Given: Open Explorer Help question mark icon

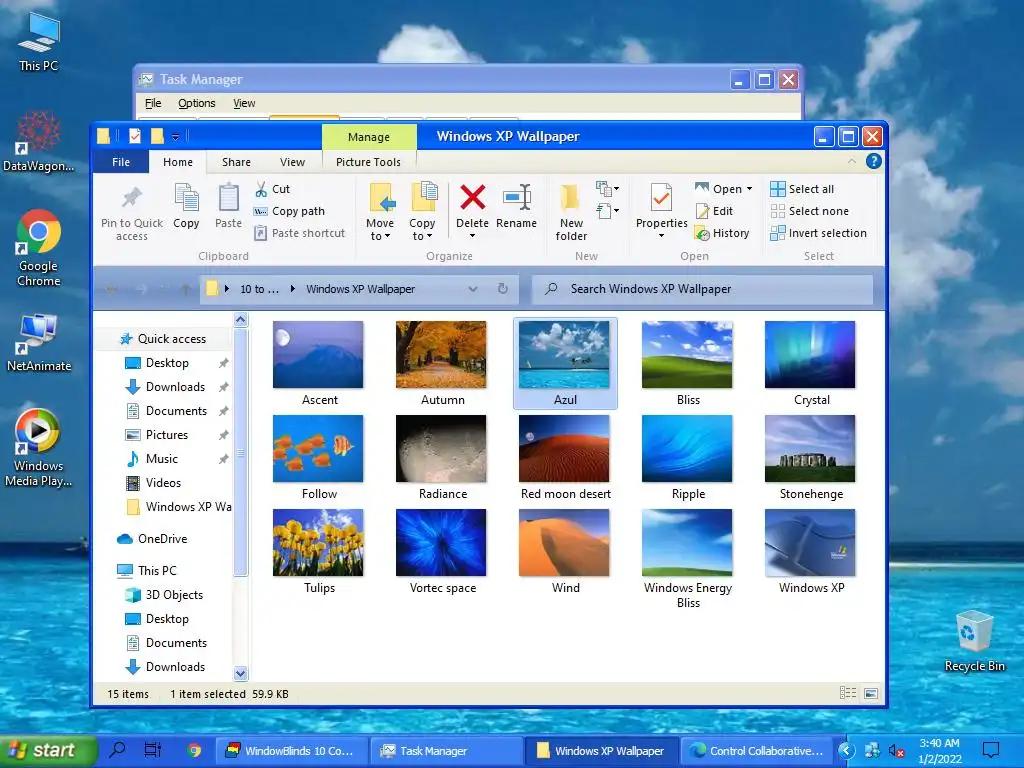Looking at the screenshot, I should [873, 161].
